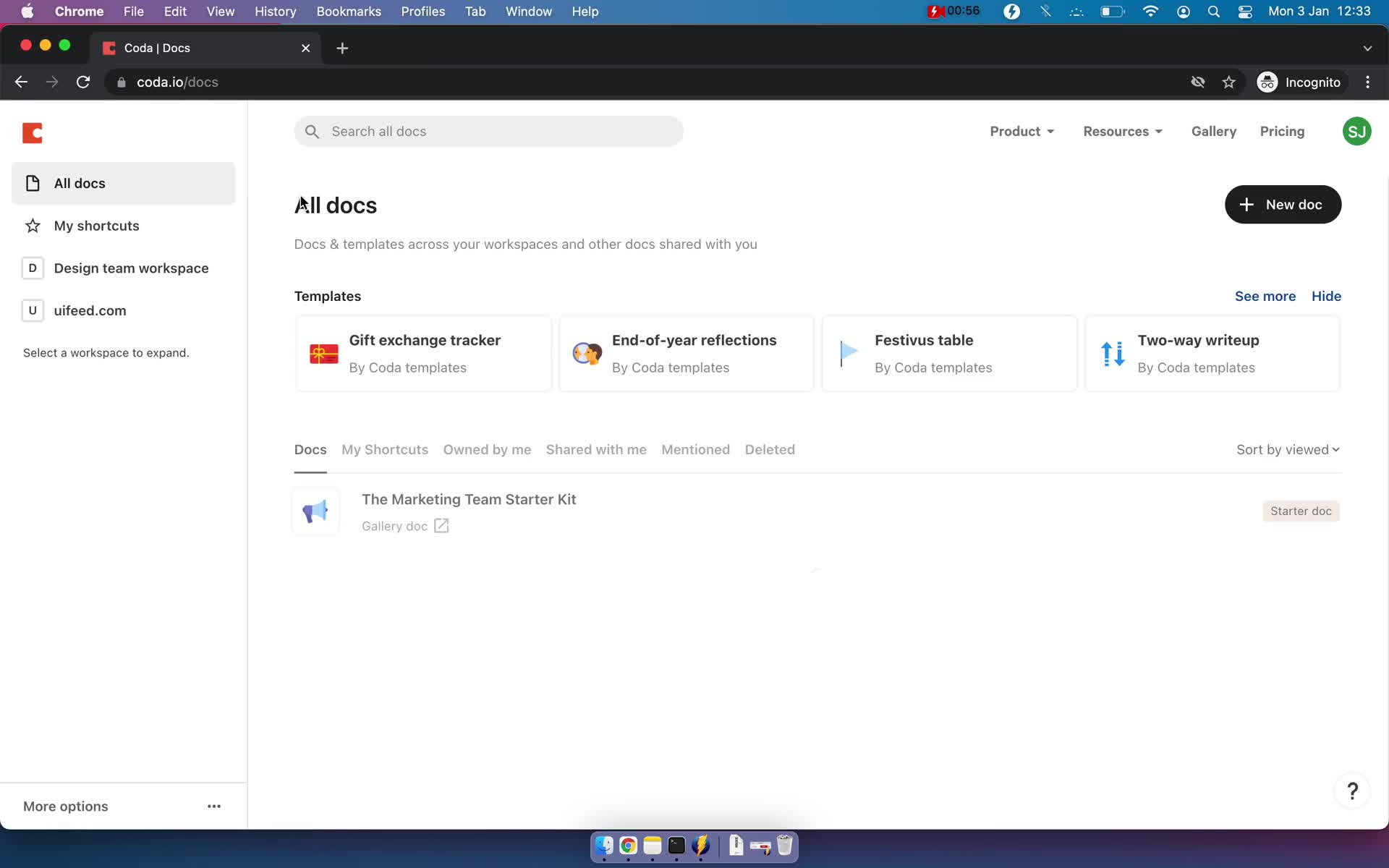Open the More options ellipsis menu
Screen dimensions: 1389x868
click(x=214, y=806)
